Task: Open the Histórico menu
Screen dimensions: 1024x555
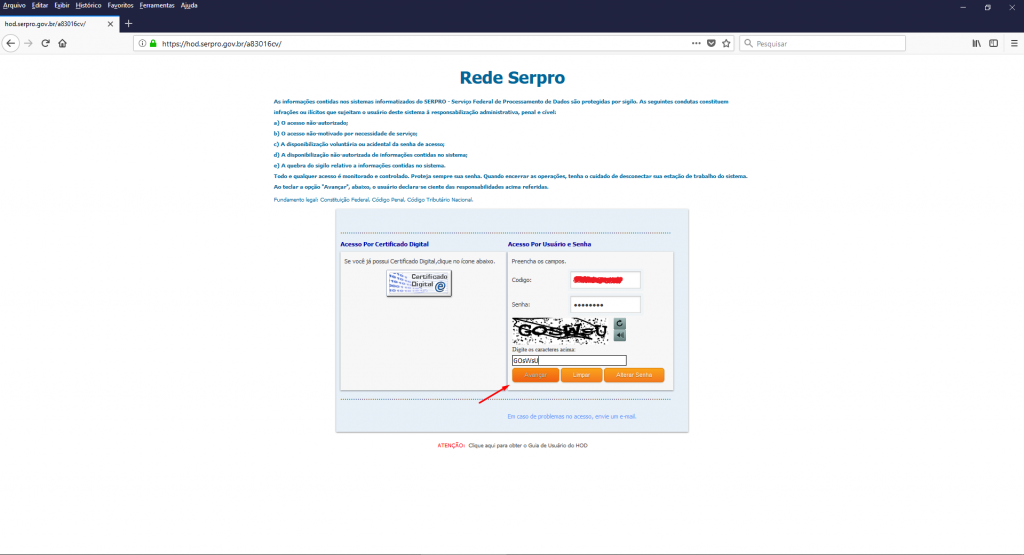Action: click(88, 5)
